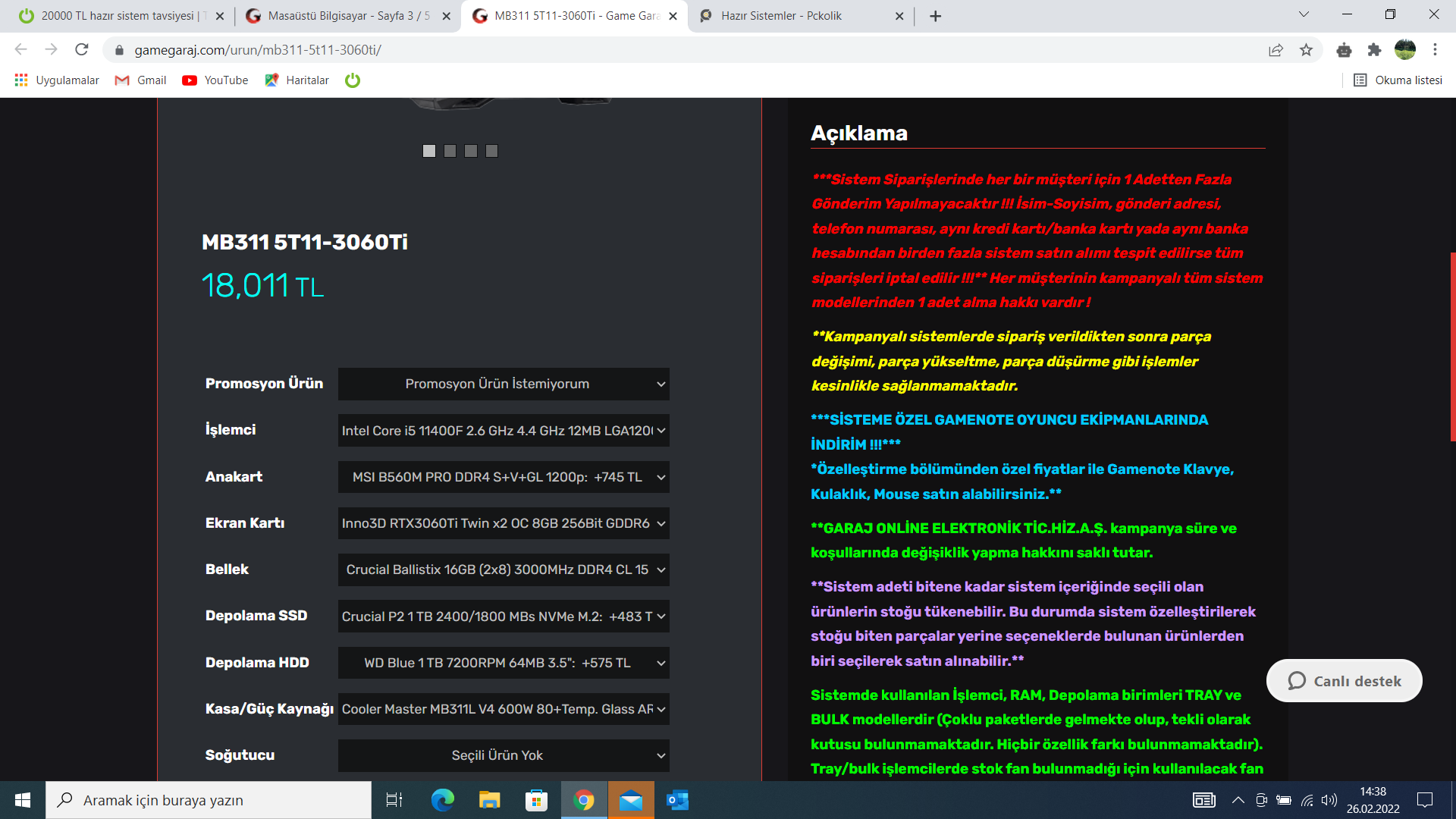The image size is (1456, 819).
Task: Expand the Depolama HDD dropdown
Action: coord(504,663)
